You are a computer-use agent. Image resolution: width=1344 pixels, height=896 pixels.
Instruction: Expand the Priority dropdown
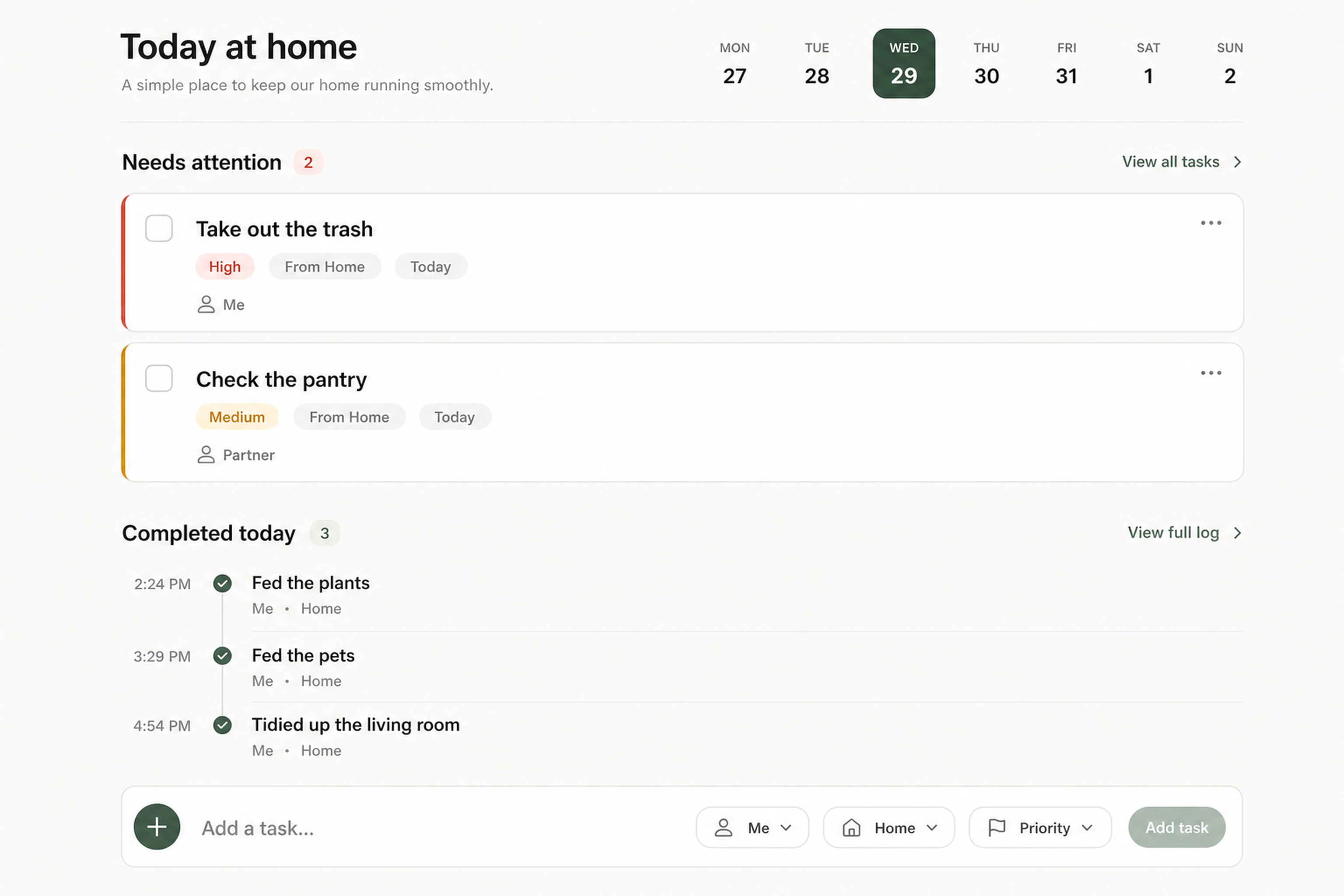pos(1040,827)
